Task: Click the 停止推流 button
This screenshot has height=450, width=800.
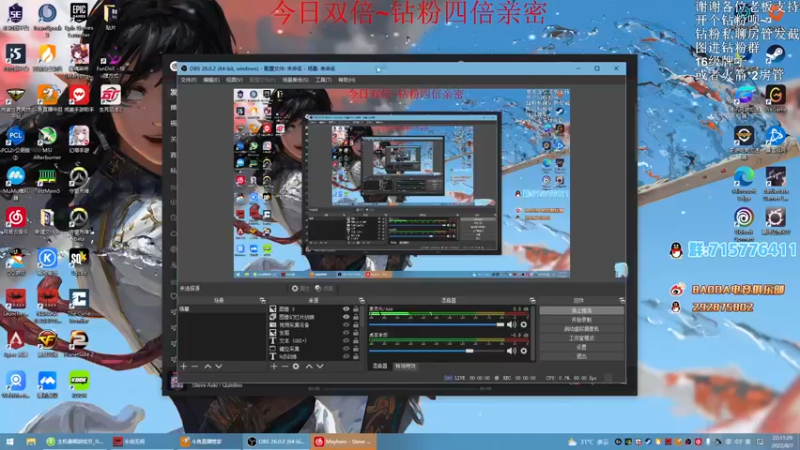Action: click(582, 310)
